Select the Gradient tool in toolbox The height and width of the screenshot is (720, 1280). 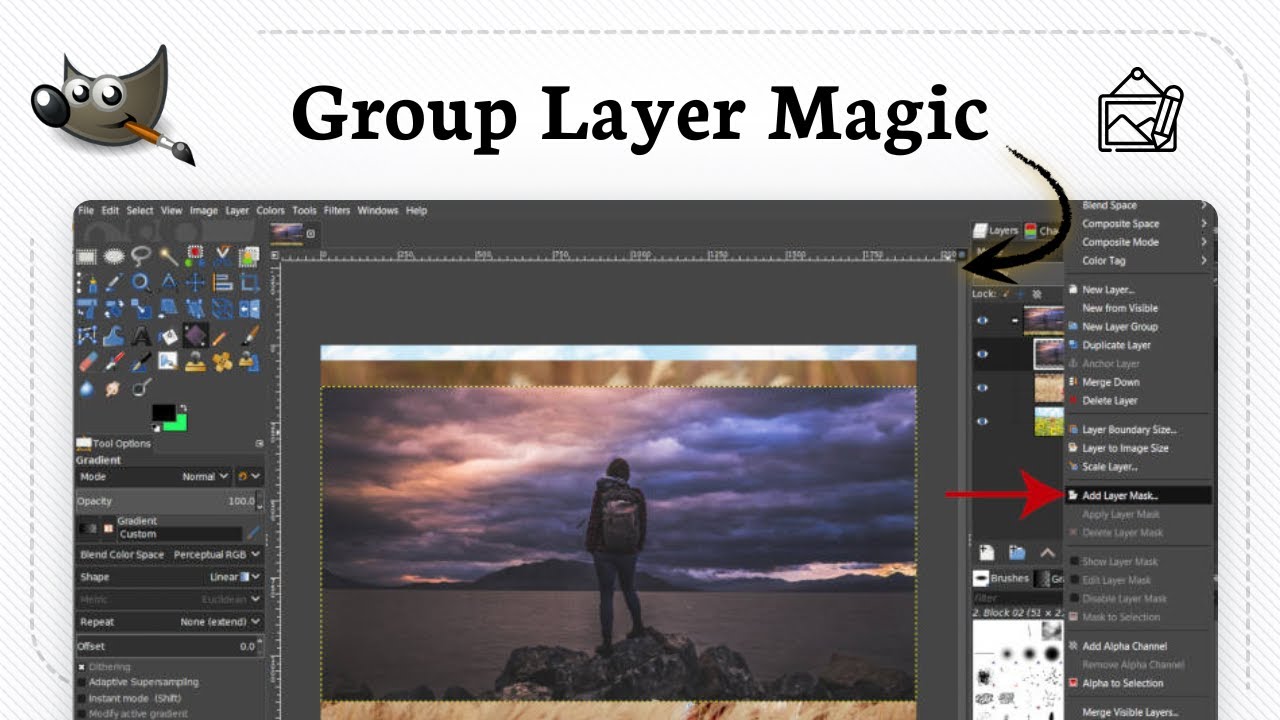pyautogui.click(x=195, y=335)
